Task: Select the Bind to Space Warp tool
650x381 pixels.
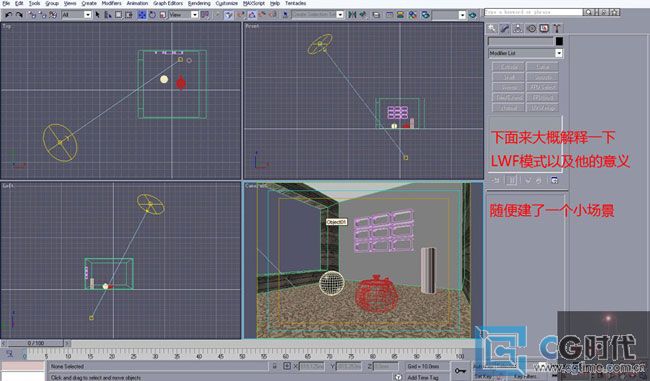Action: coord(53,15)
